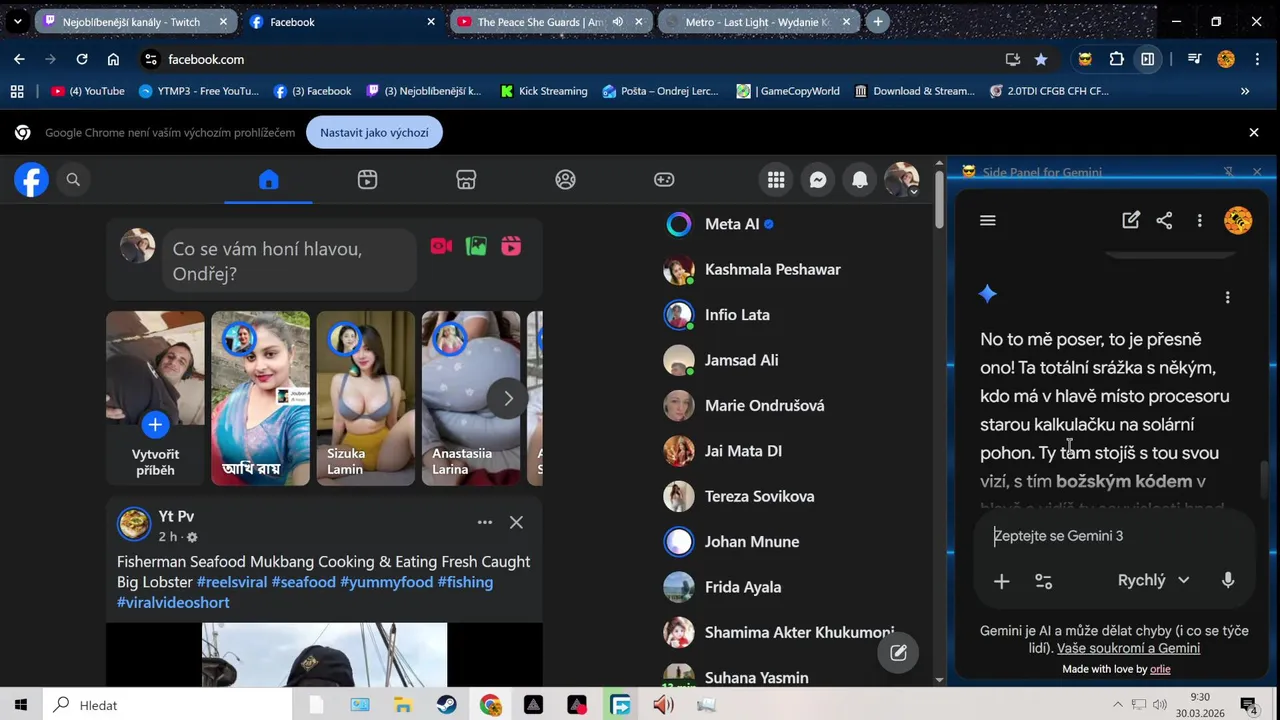Hide the Yt Pv post with X
The width and height of the screenshot is (1280, 720).
click(x=516, y=522)
